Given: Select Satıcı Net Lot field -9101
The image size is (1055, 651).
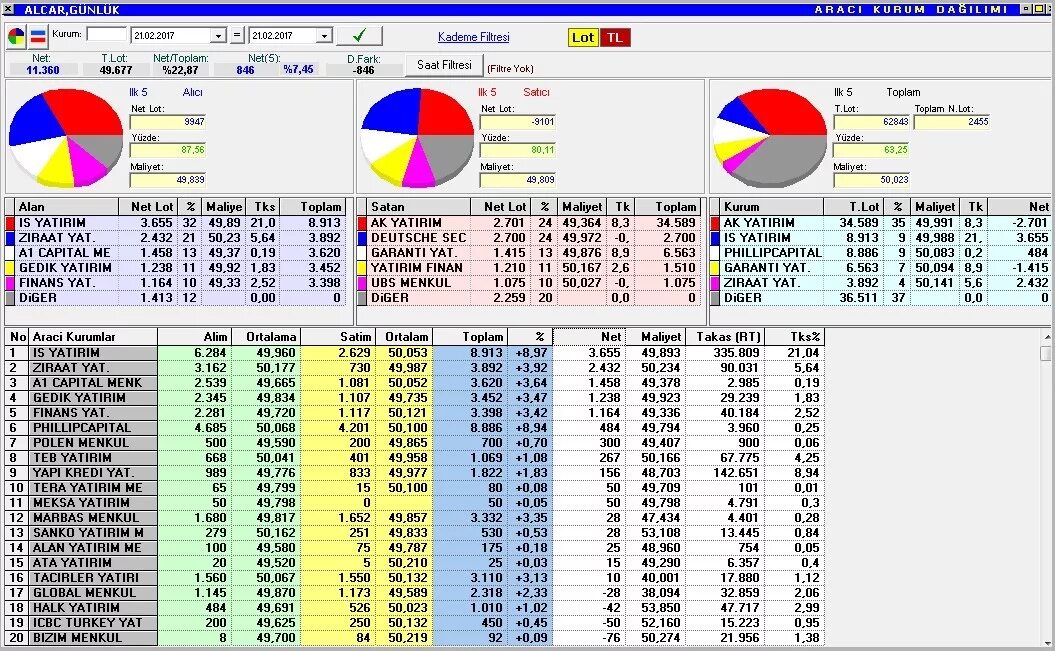Looking at the screenshot, I should click(x=517, y=122).
